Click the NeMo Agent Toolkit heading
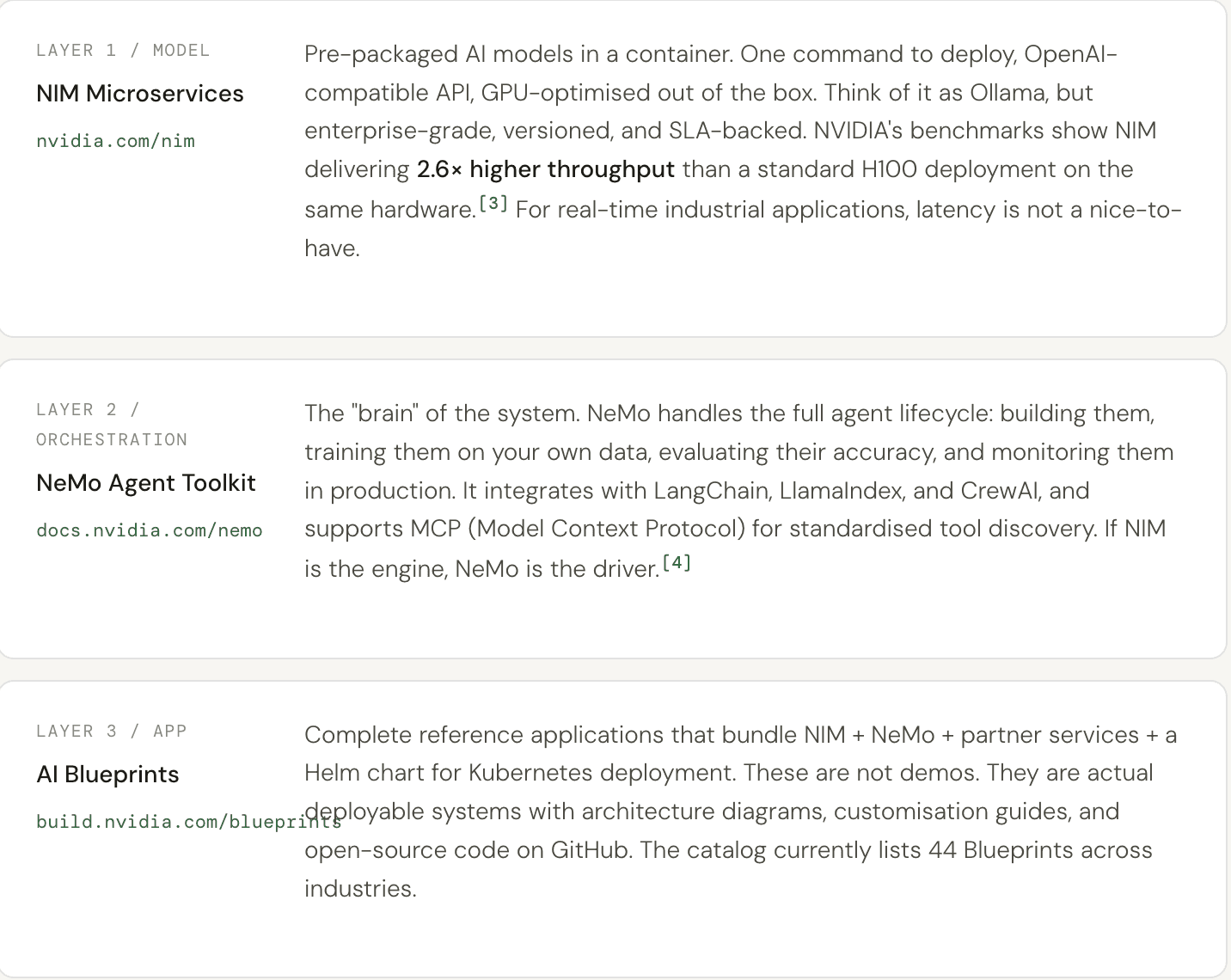The height and width of the screenshot is (980, 1231). coord(146,483)
